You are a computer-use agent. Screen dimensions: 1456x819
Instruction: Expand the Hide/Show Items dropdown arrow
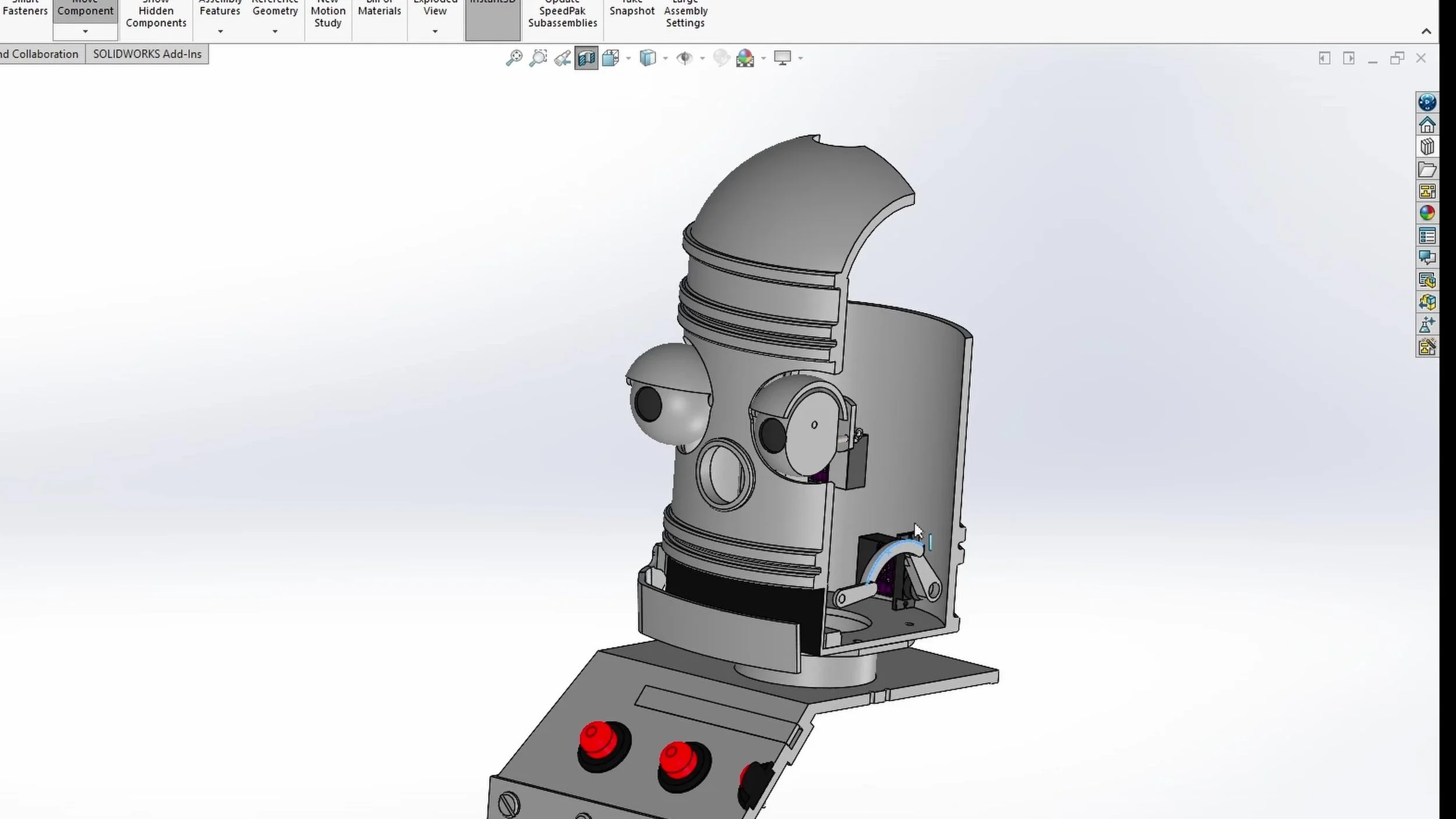click(x=702, y=59)
